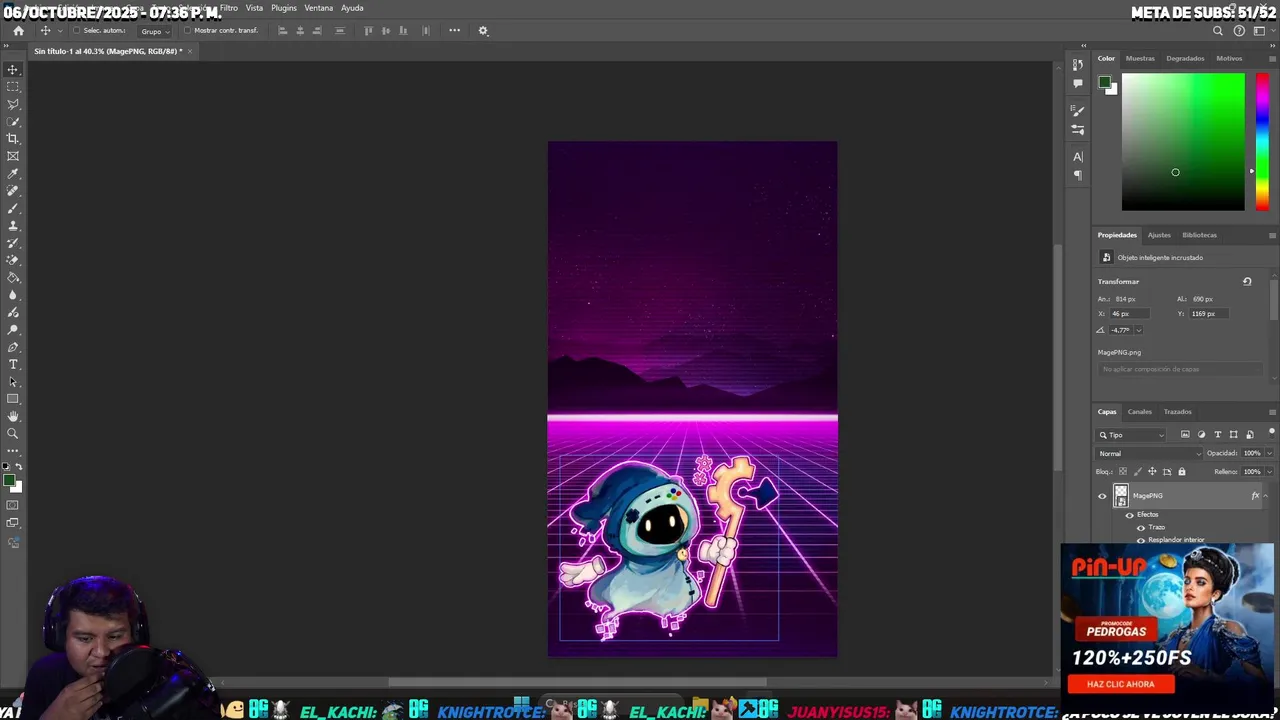This screenshot has height=720, width=1280.
Task: Reset the transform in Propiedades panel
Action: 1247,281
